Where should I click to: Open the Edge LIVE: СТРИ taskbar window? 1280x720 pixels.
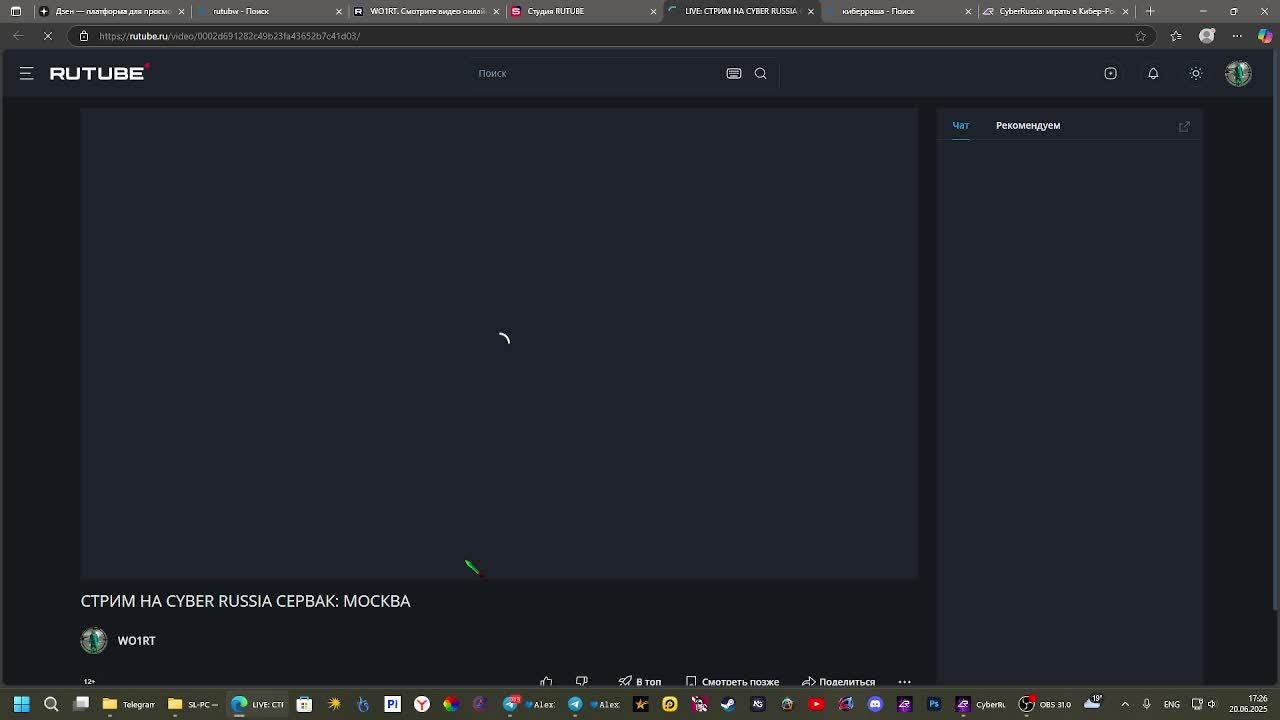click(x=258, y=704)
